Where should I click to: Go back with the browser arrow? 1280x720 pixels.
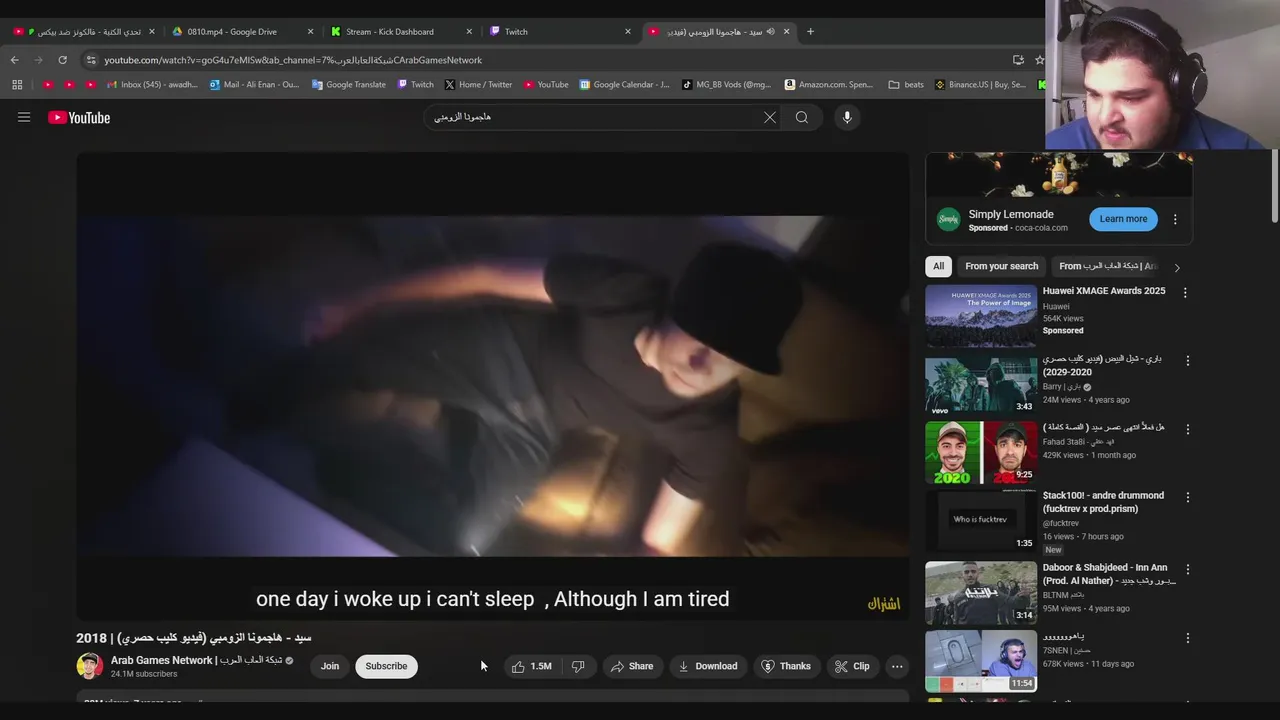point(15,60)
